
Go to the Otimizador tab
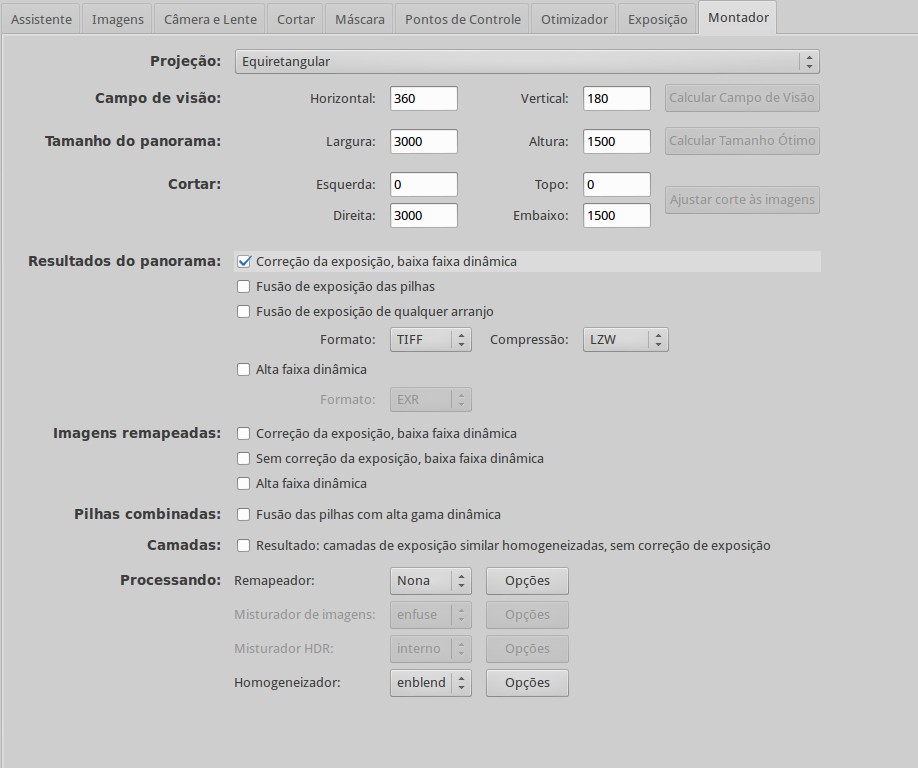pyautogui.click(x=573, y=19)
